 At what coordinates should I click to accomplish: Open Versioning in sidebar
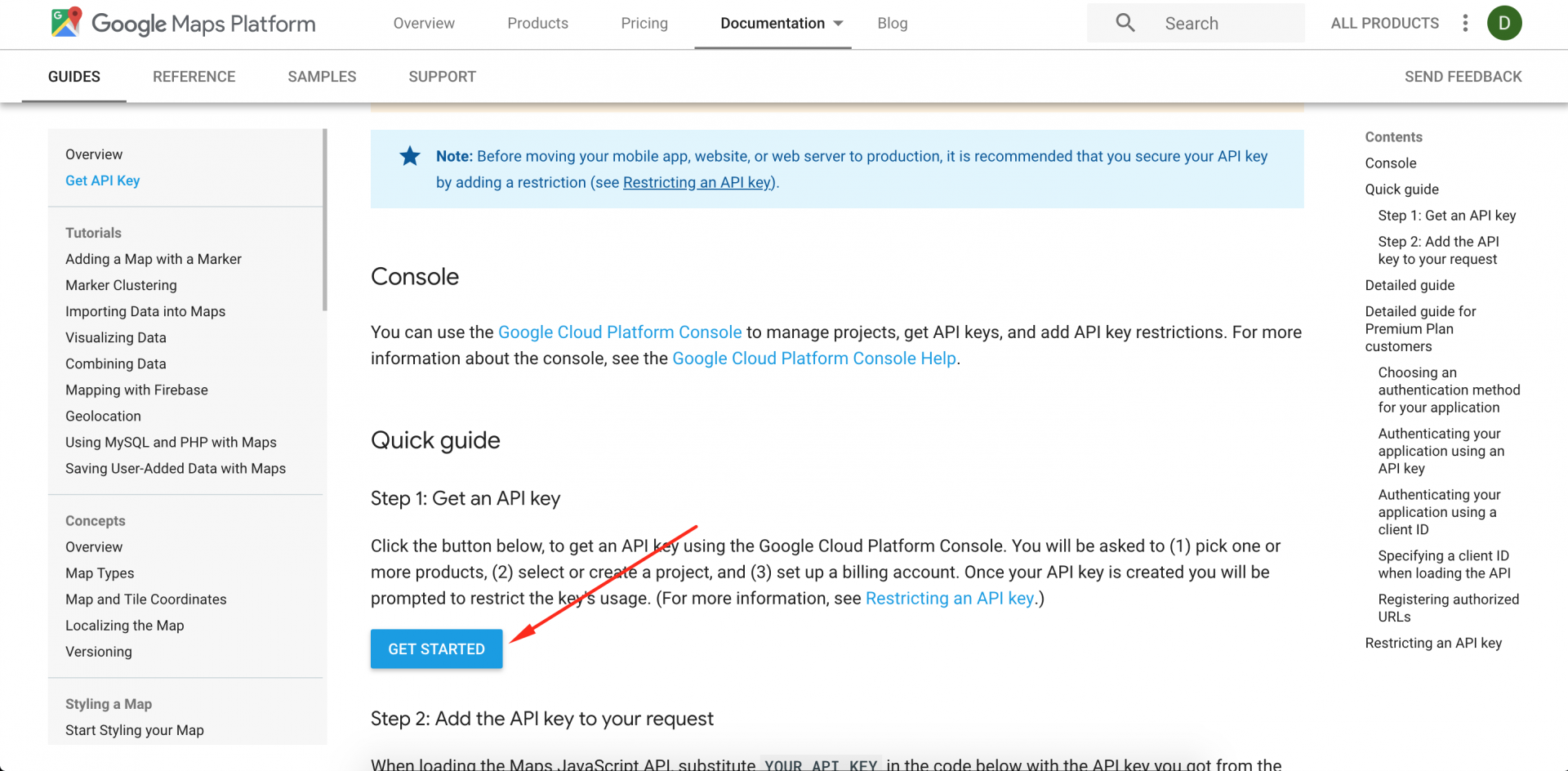pos(99,651)
